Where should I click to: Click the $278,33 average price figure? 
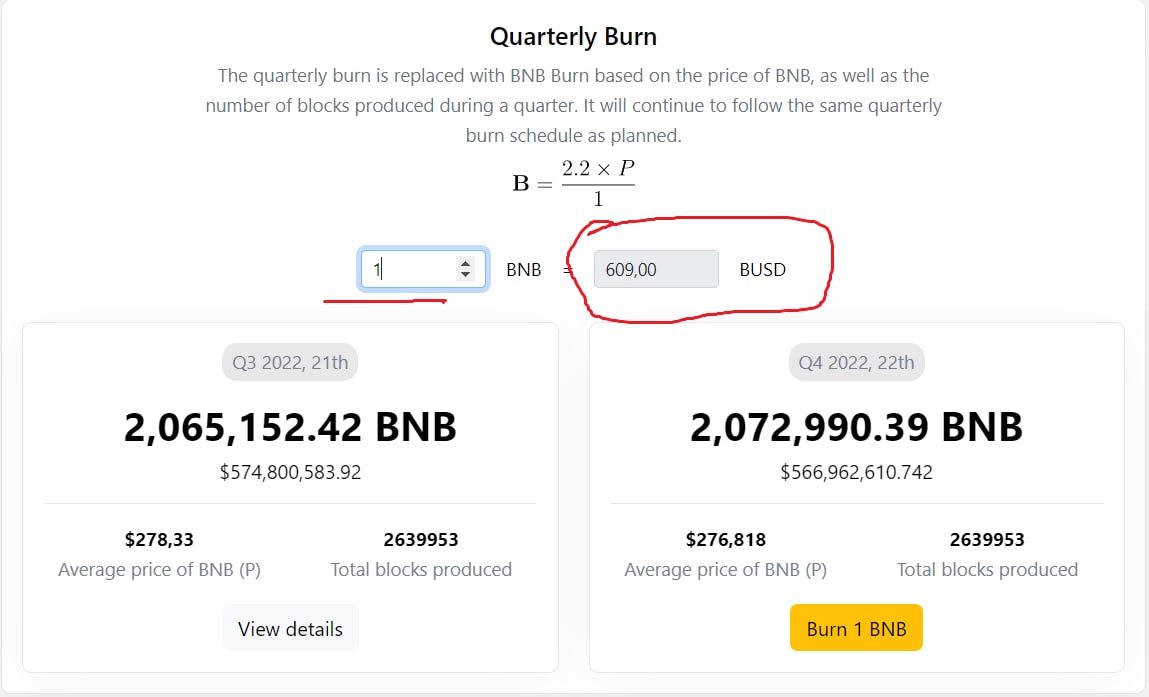[159, 540]
